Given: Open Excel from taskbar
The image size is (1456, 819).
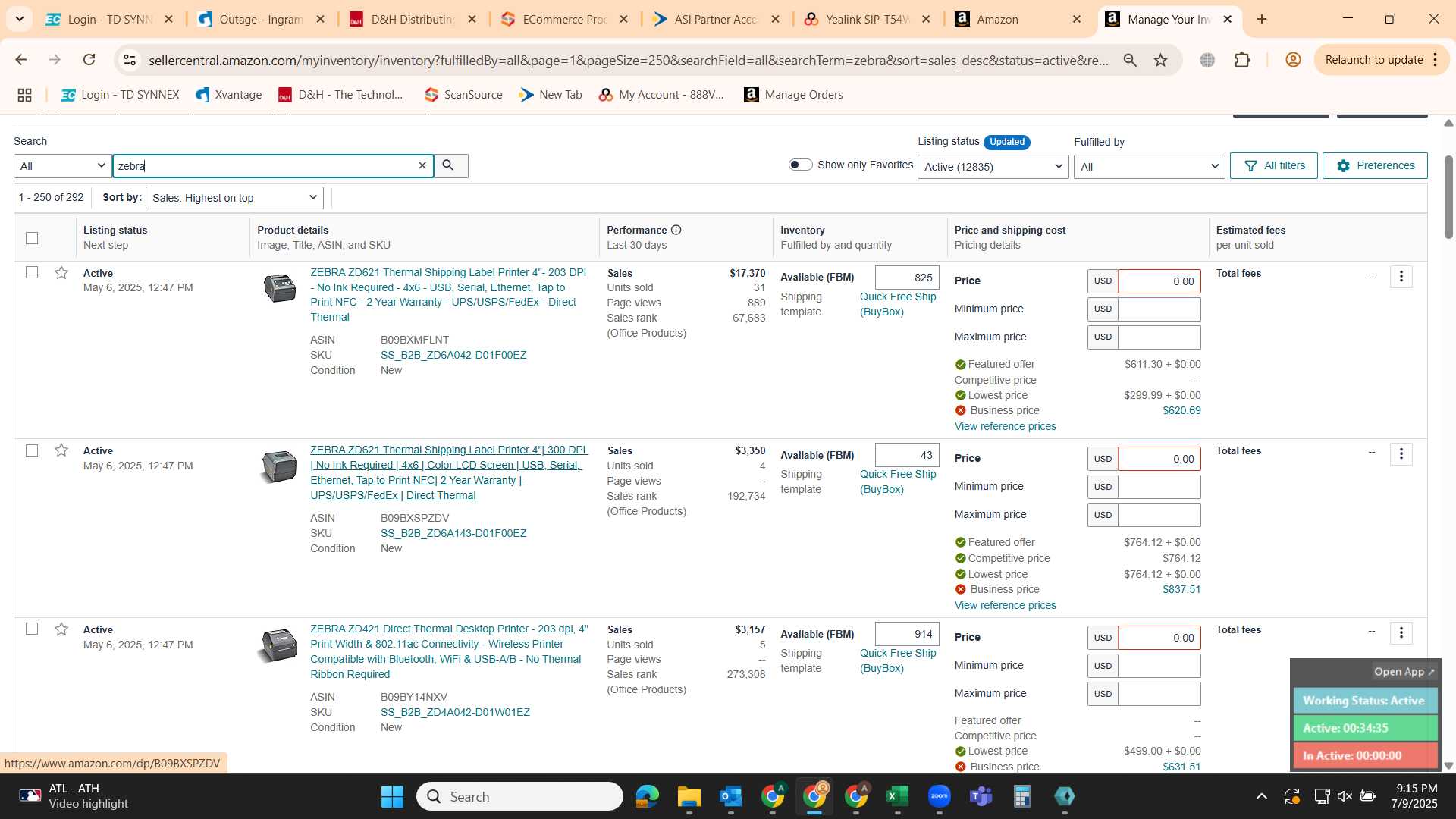Looking at the screenshot, I should click(897, 796).
